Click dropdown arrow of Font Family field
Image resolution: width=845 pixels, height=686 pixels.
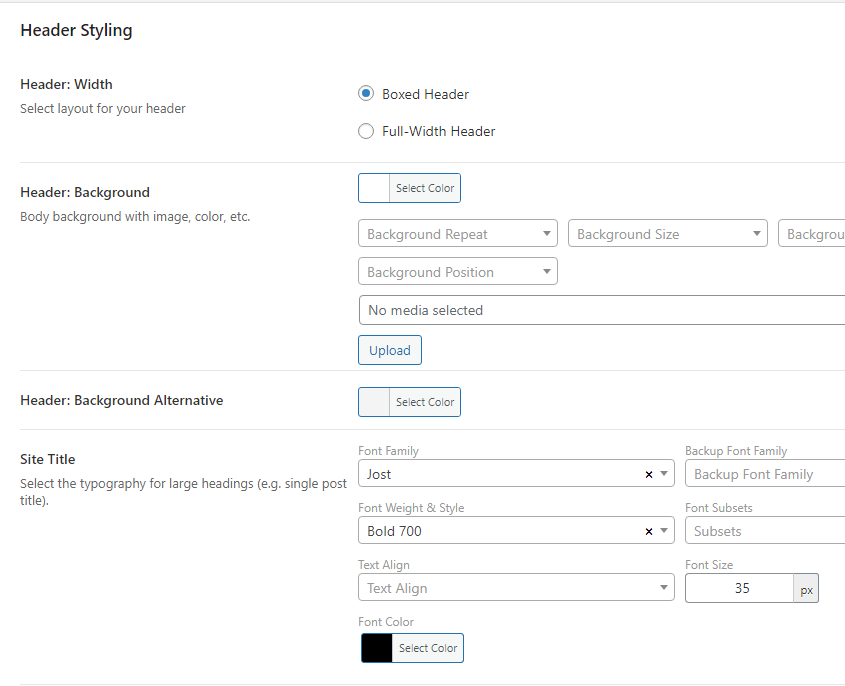click(x=664, y=474)
